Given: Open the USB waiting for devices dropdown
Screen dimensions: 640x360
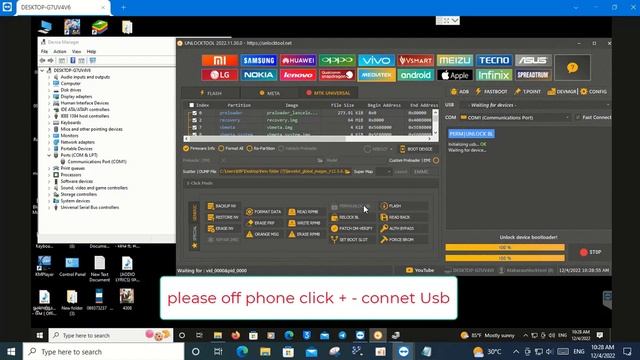Looking at the screenshot, I should (535, 105).
